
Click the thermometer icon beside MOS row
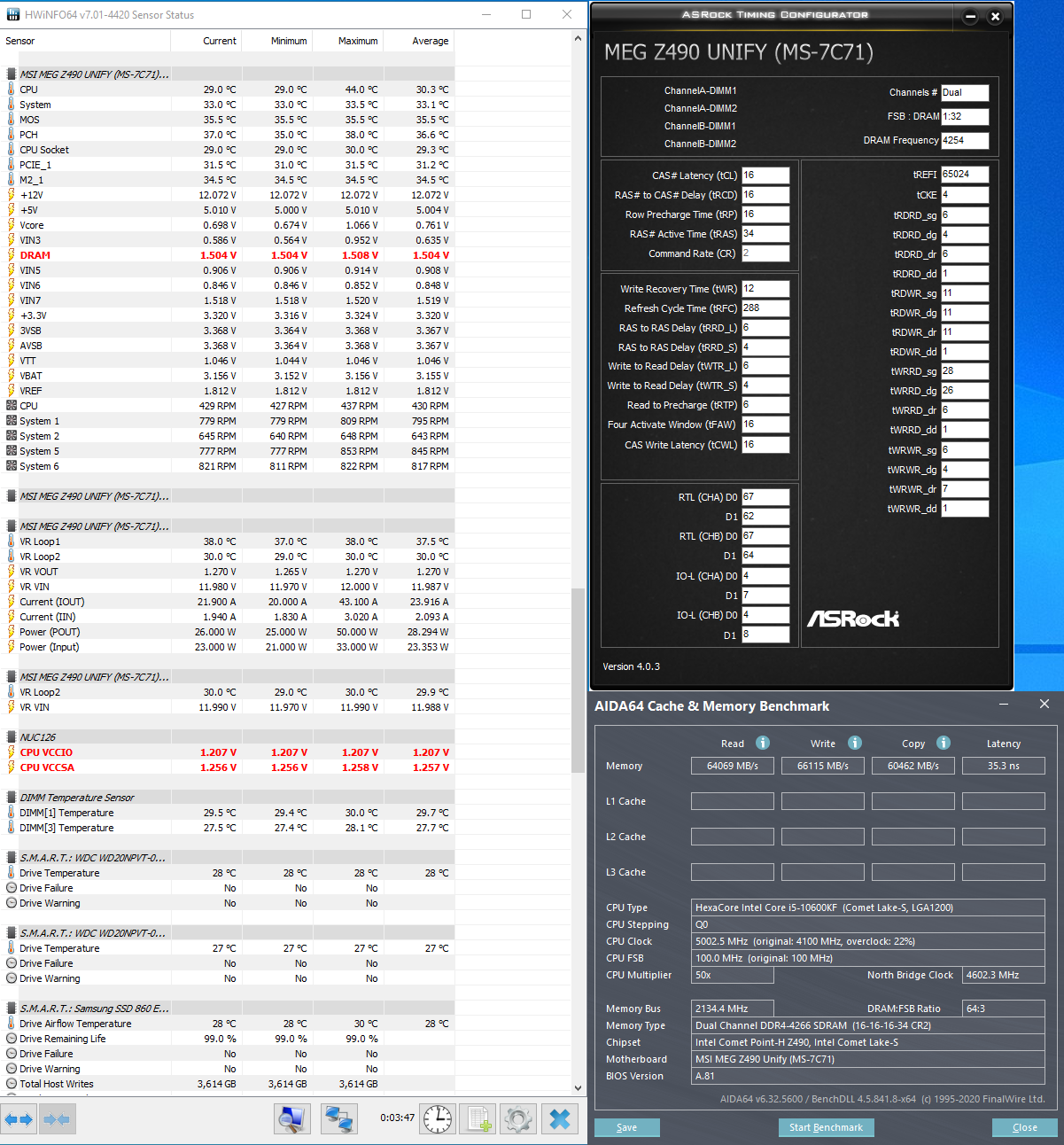(12, 120)
